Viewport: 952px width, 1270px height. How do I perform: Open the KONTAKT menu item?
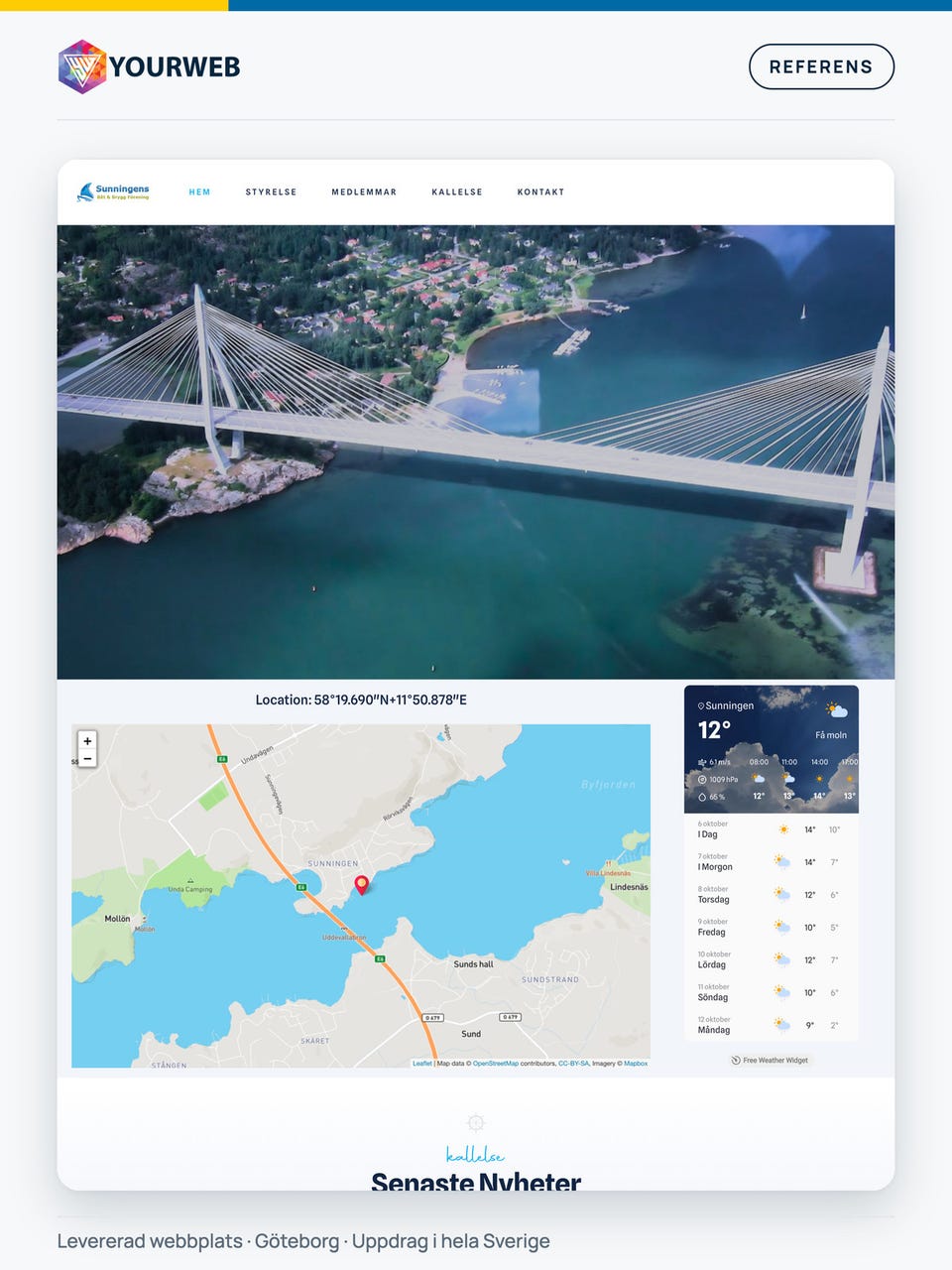541,192
